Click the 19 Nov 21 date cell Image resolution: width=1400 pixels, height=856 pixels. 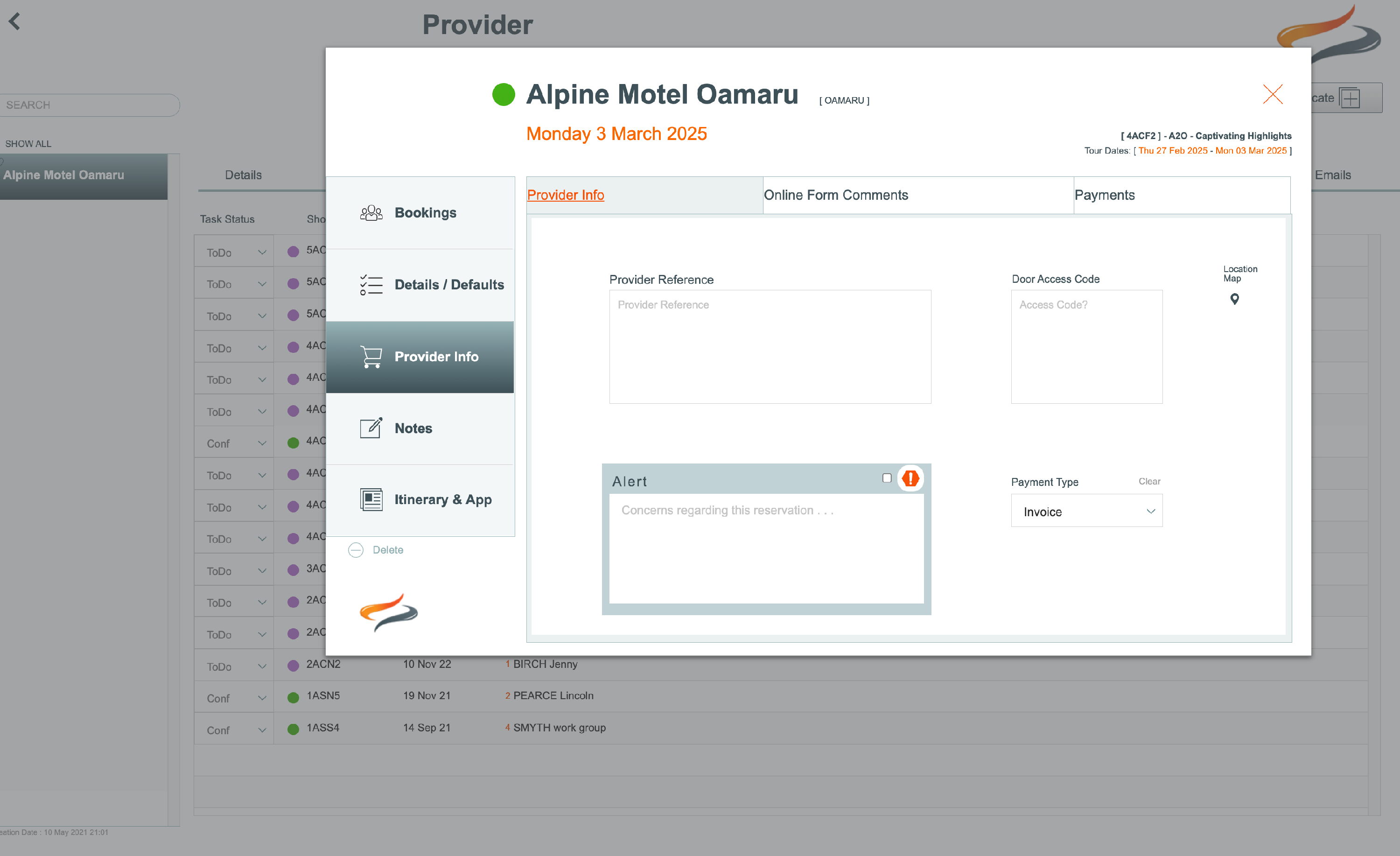click(427, 696)
